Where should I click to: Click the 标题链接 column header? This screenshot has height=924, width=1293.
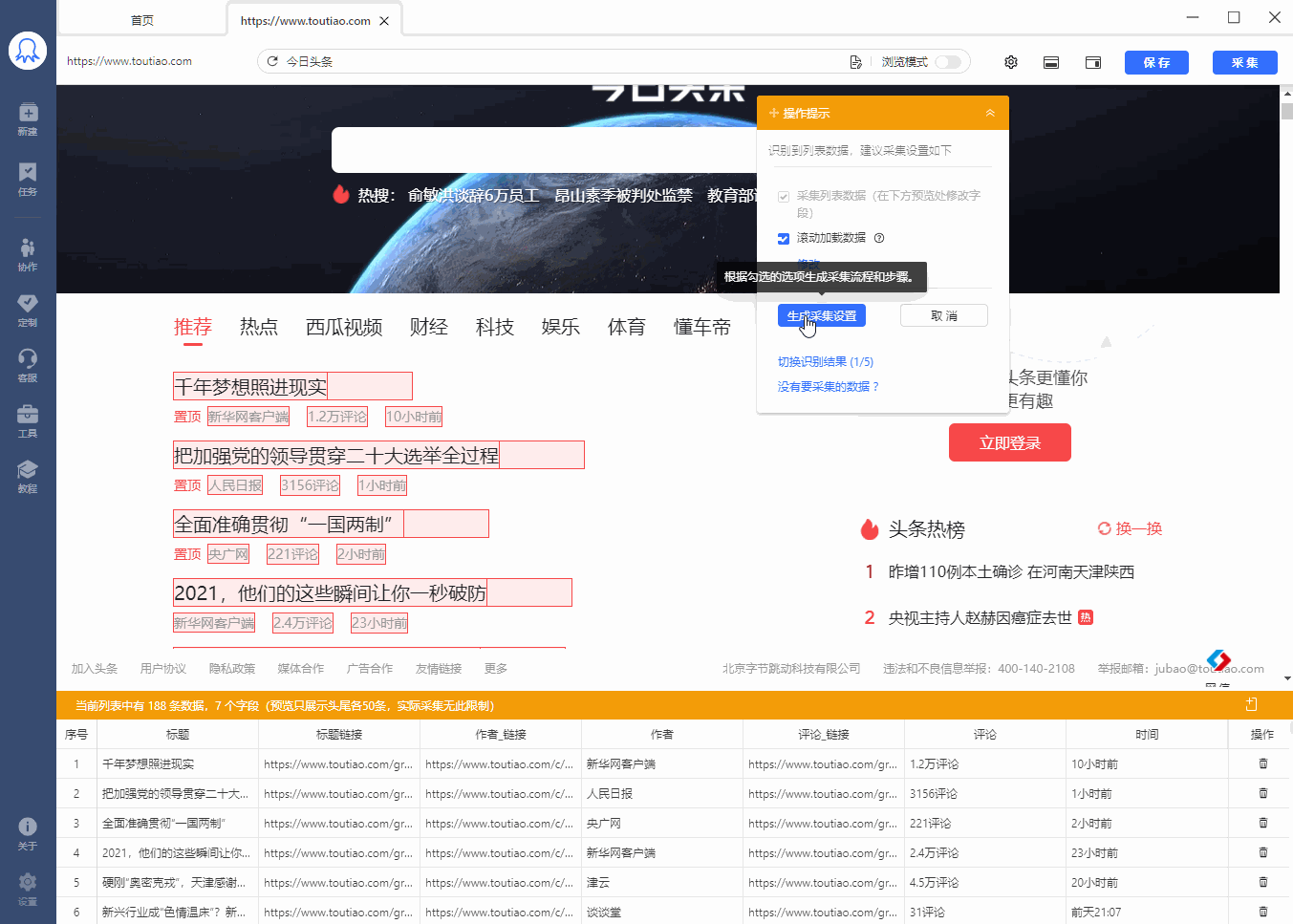pyautogui.click(x=339, y=734)
